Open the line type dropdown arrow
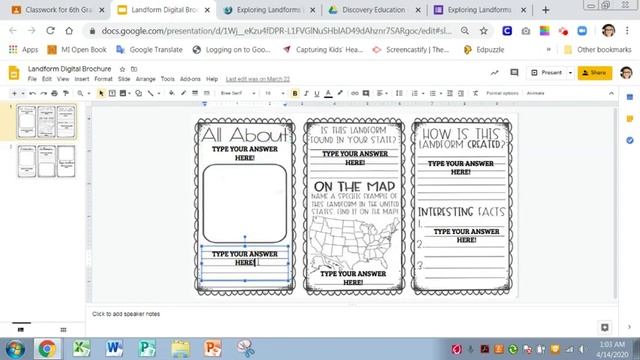Image resolution: width=640 pixels, height=360 pixels. 158,93
